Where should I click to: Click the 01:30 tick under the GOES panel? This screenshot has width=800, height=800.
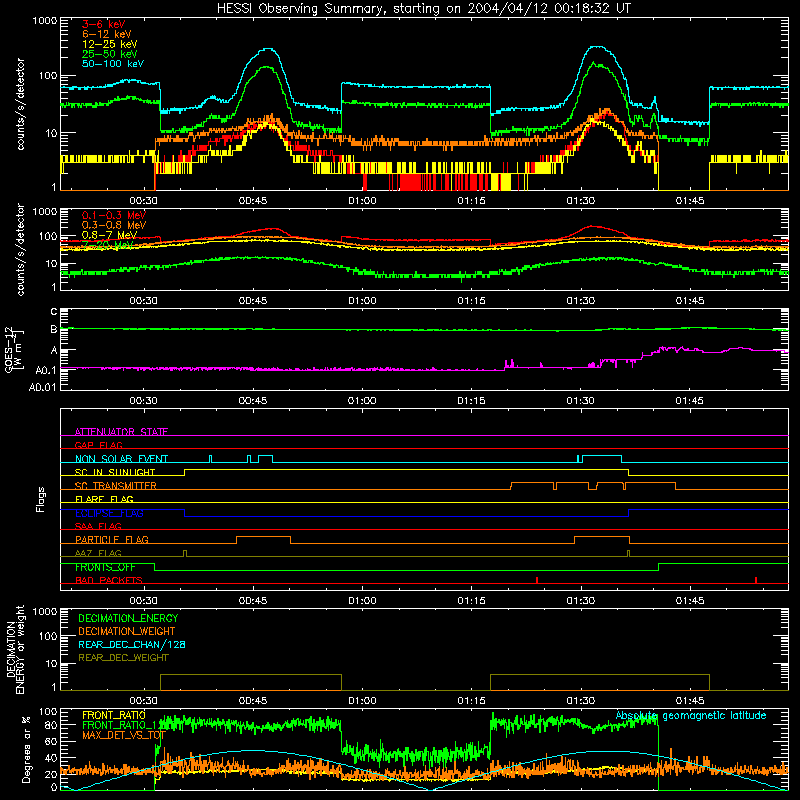581,401
